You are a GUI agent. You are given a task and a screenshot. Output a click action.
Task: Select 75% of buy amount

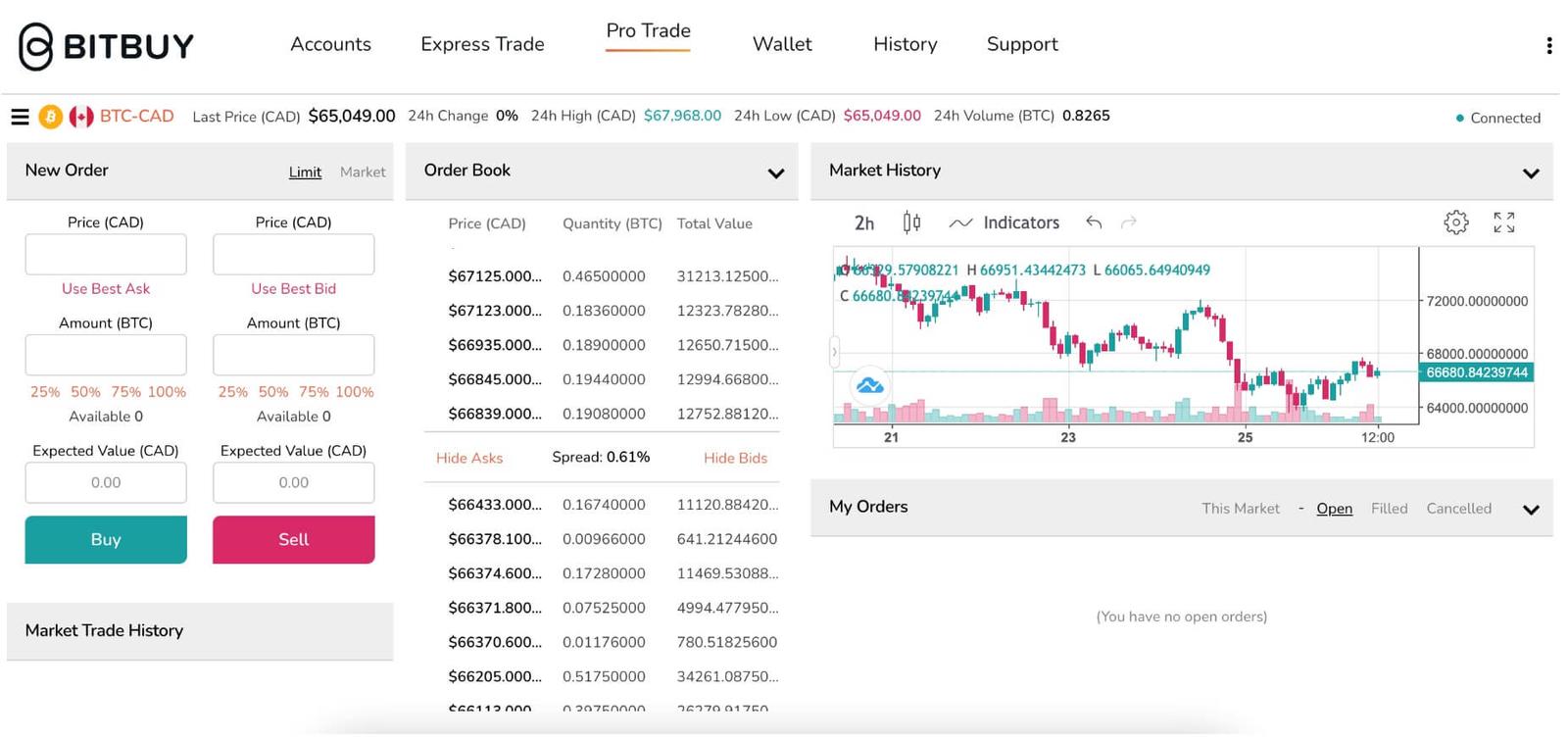coord(125,391)
